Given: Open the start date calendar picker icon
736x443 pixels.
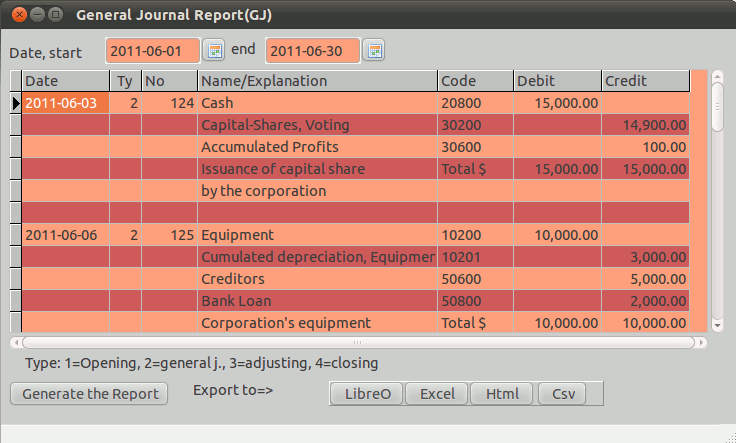Looking at the screenshot, I should (214, 50).
